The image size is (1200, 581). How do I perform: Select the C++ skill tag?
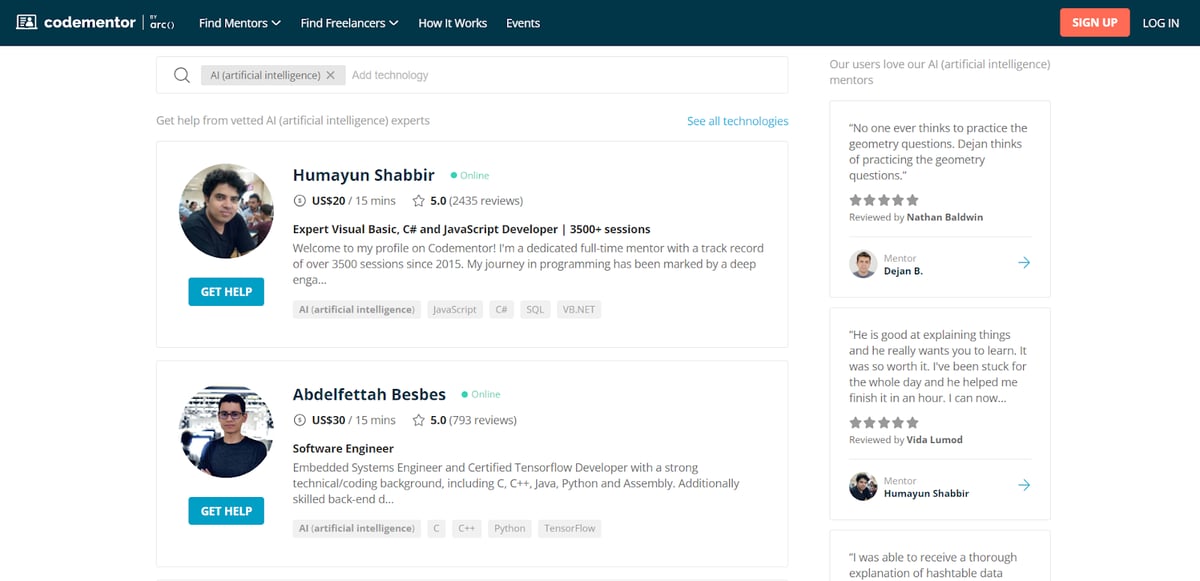tap(467, 528)
